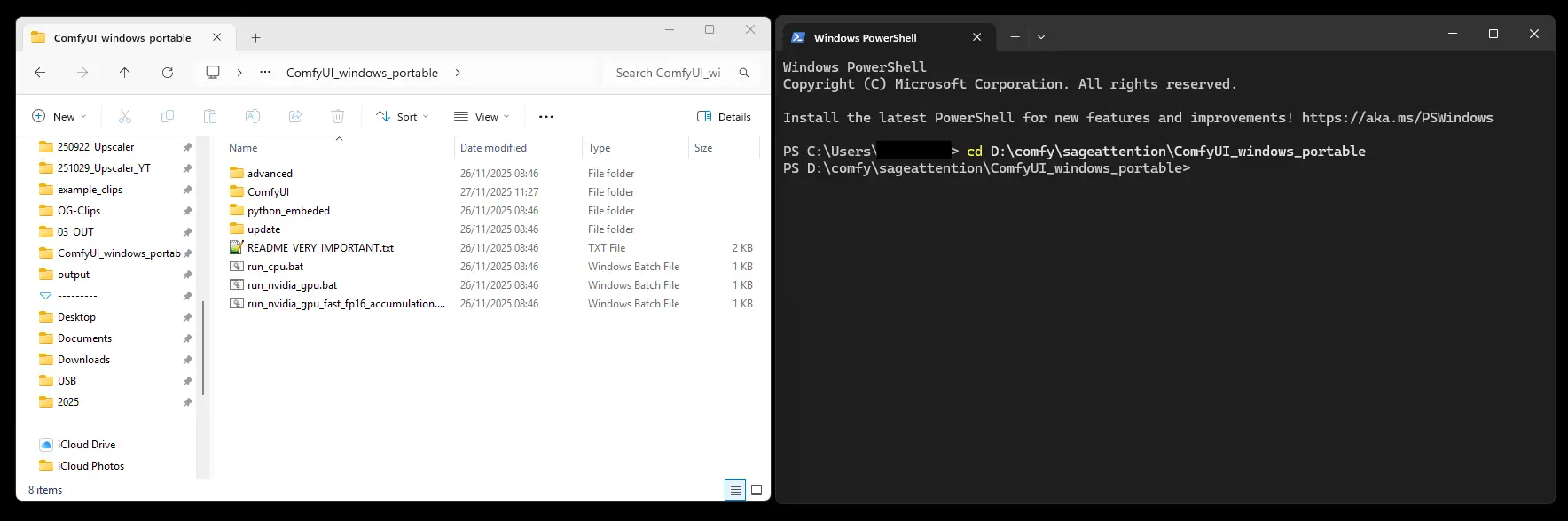Select run_cpu.bat batch file icon
This screenshot has height=521, width=1568.
[x=237, y=267]
